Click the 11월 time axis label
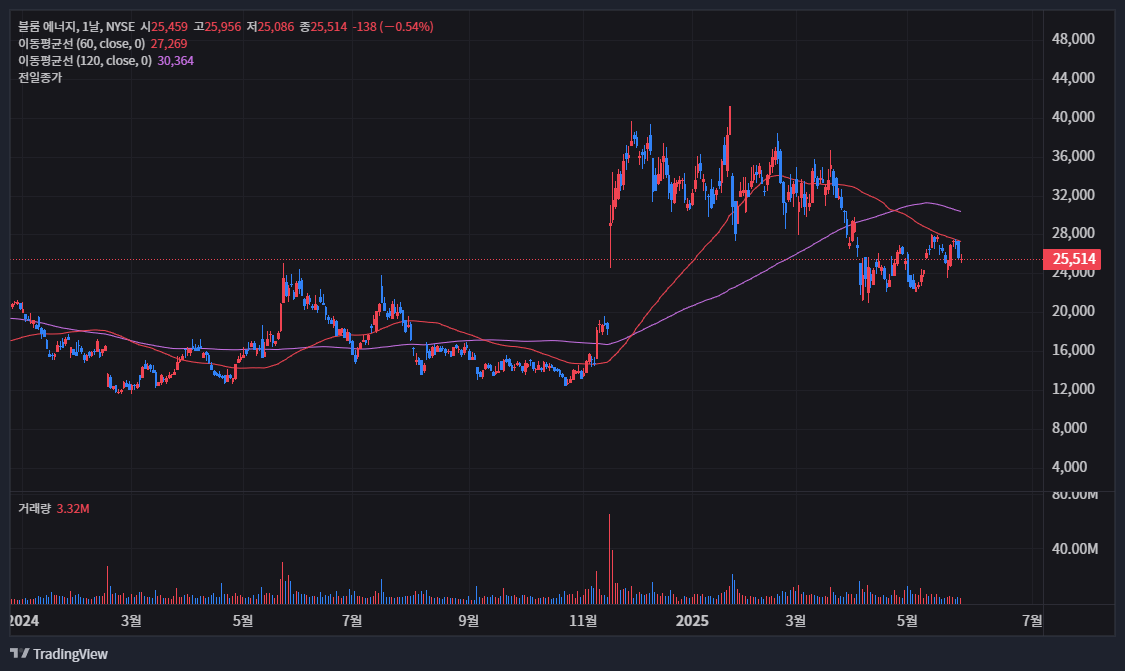 click(583, 621)
